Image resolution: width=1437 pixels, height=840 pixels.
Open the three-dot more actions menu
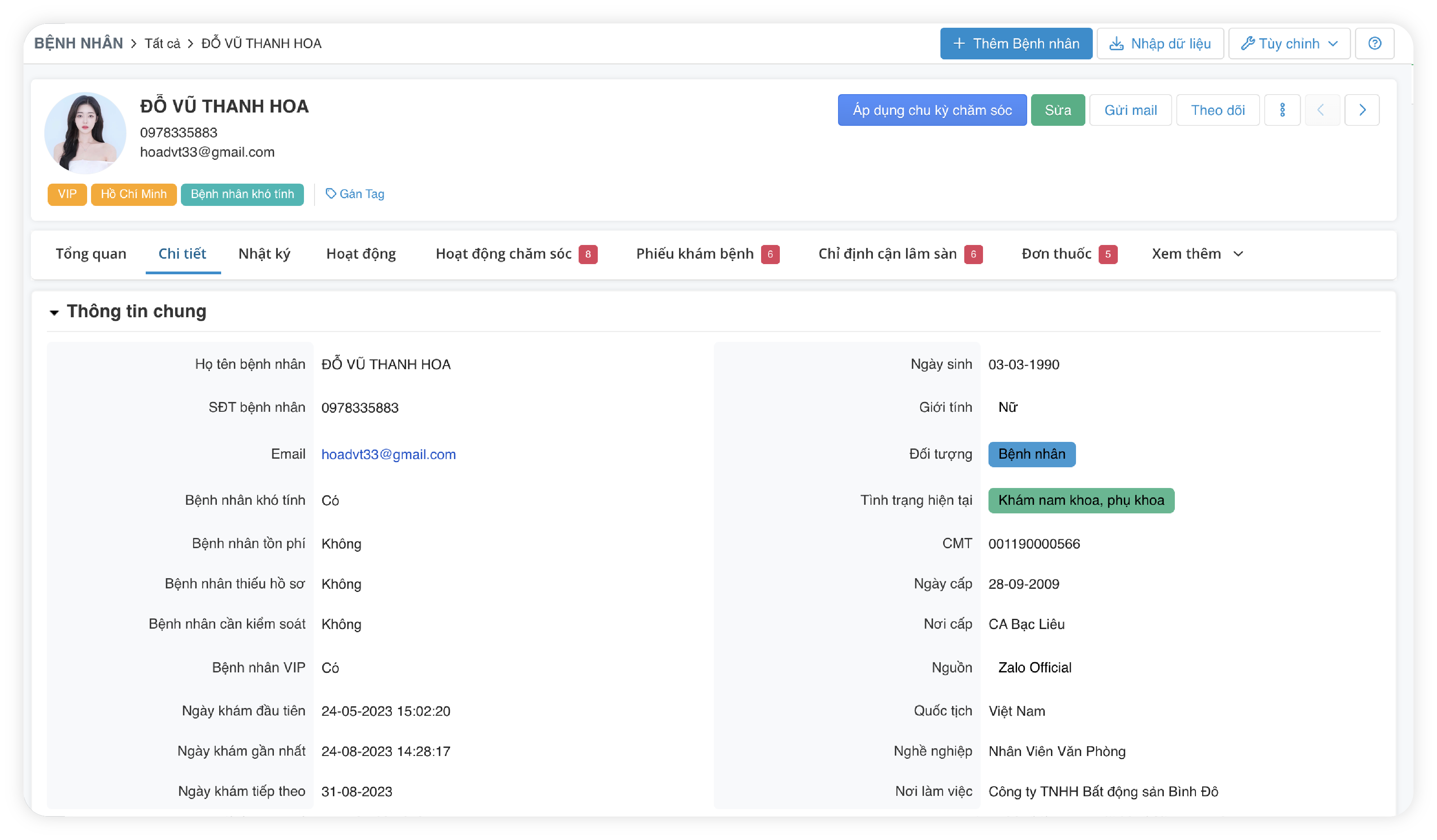point(1282,110)
